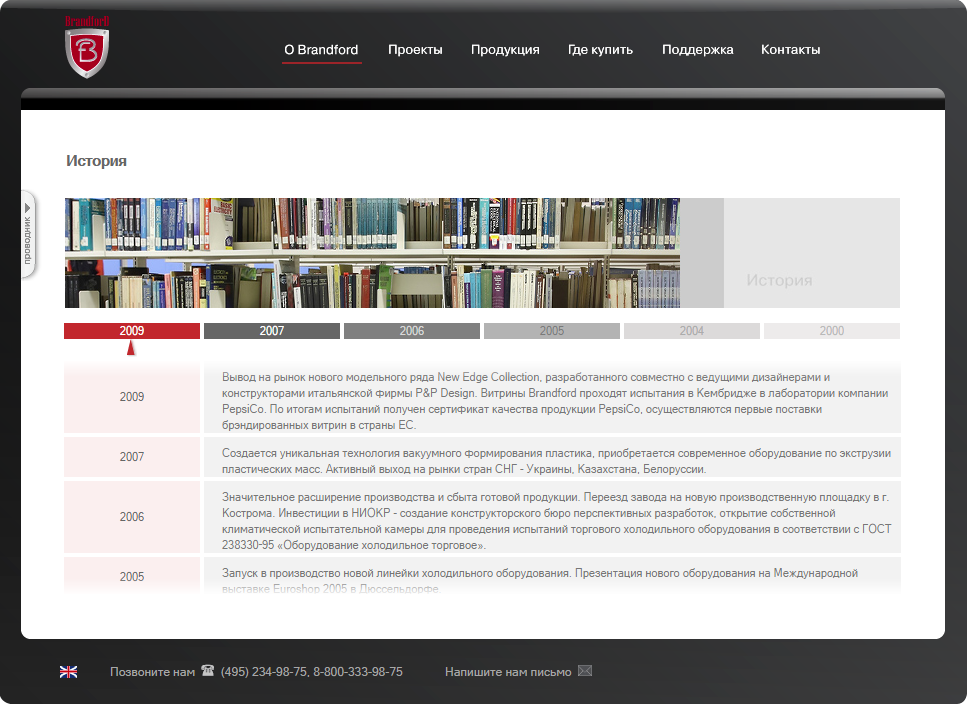Click the gray История banner caption
967x704 pixels.
(779, 280)
